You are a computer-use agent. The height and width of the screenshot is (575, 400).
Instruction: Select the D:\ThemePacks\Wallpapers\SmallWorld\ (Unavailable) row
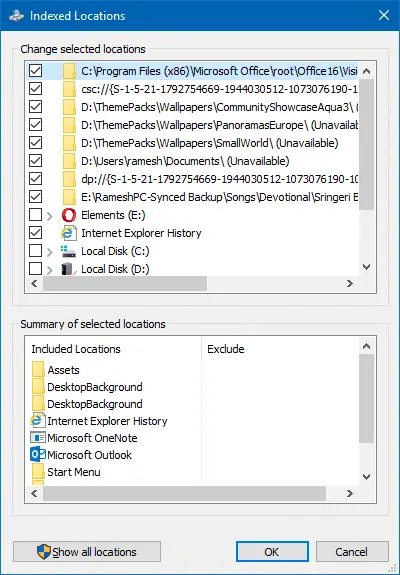210,143
